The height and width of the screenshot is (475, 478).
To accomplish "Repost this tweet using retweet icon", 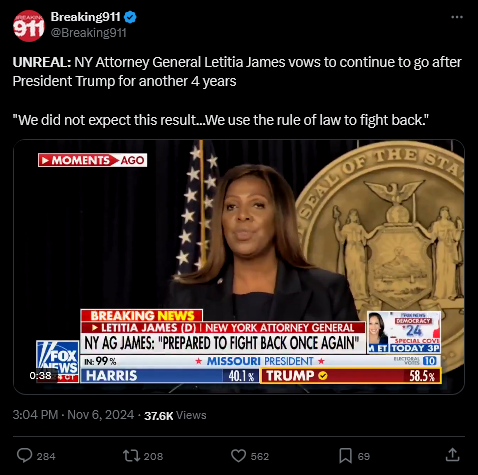I will tap(131, 456).
